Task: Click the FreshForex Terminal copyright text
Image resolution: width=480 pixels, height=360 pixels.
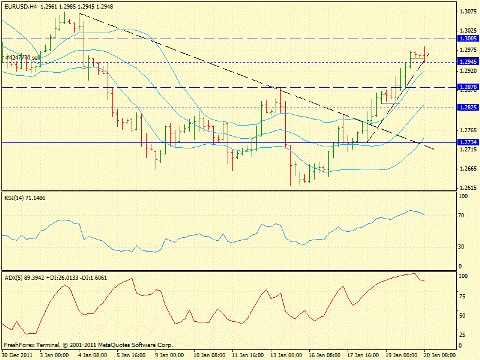Action: [88, 345]
